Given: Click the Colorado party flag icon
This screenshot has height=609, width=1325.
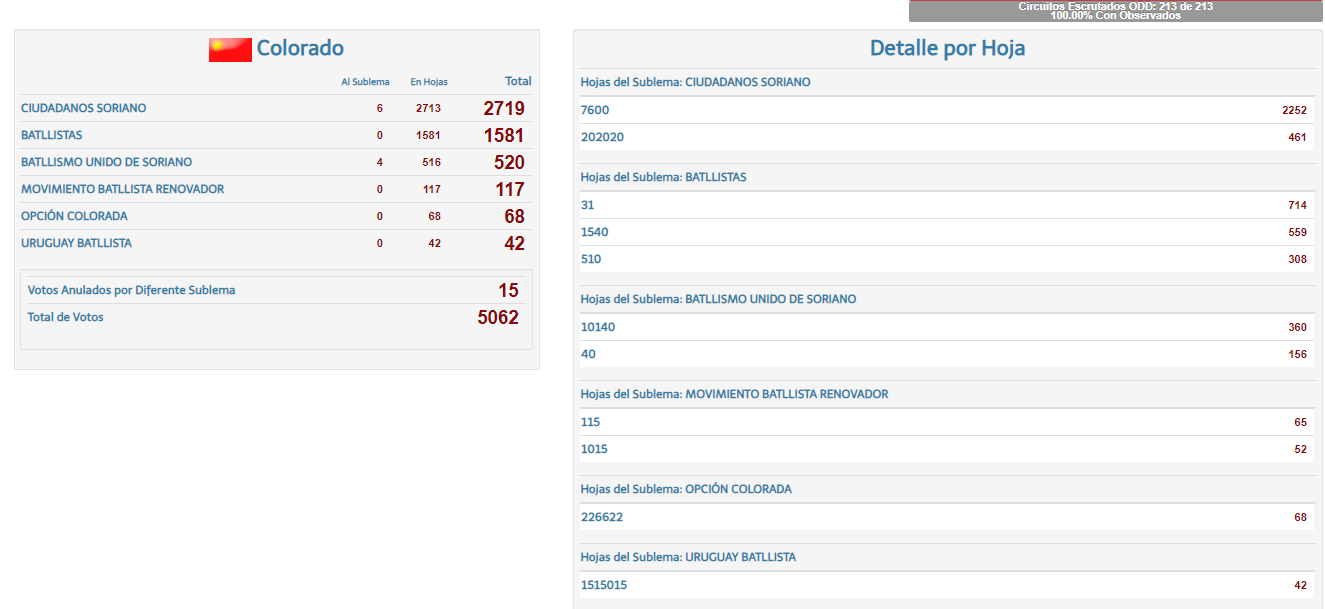Looking at the screenshot, I should point(230,49).
